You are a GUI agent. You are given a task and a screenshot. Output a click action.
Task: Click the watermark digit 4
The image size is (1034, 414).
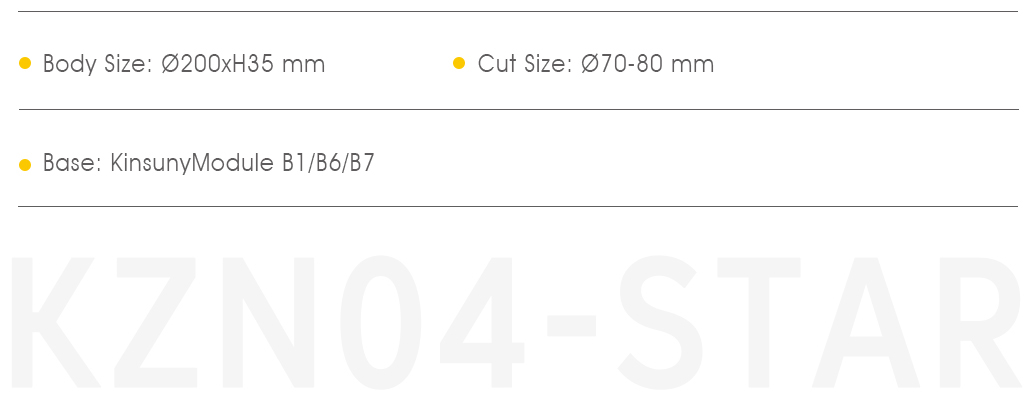(x=482, y=322)
